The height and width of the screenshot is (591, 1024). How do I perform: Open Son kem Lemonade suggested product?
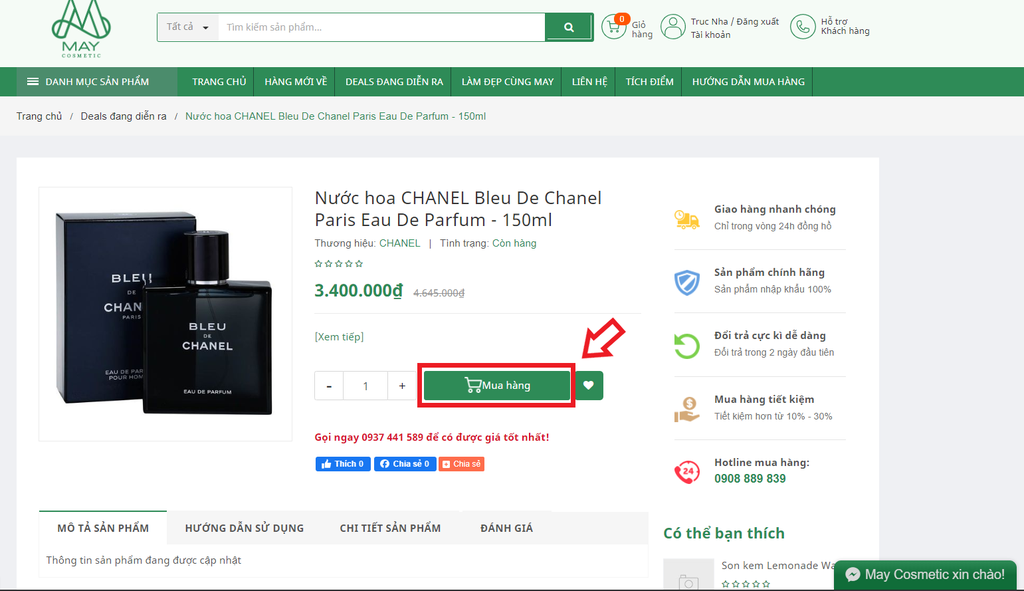point(777,566)
